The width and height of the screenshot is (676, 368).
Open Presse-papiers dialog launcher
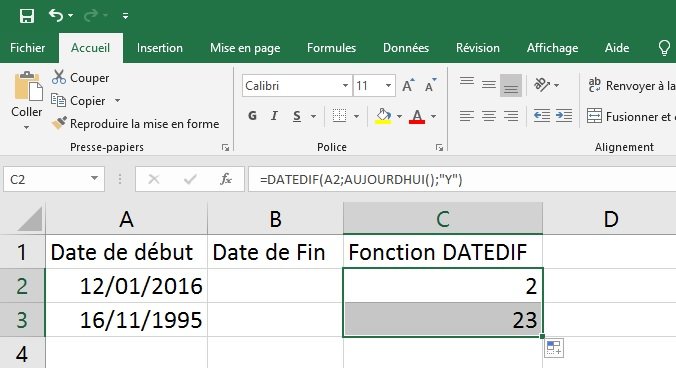(x=225, y=148)
